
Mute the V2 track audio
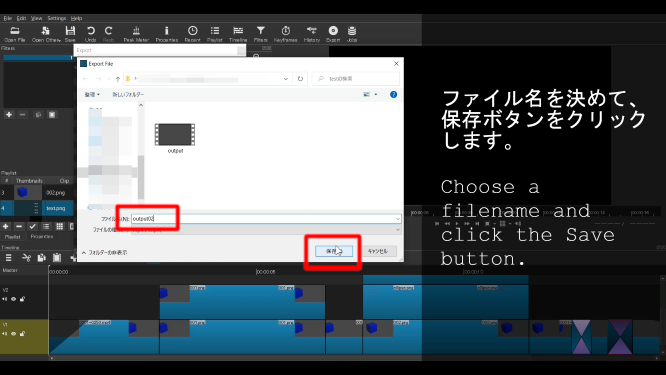pyautogui.click(x=5, y=299)
